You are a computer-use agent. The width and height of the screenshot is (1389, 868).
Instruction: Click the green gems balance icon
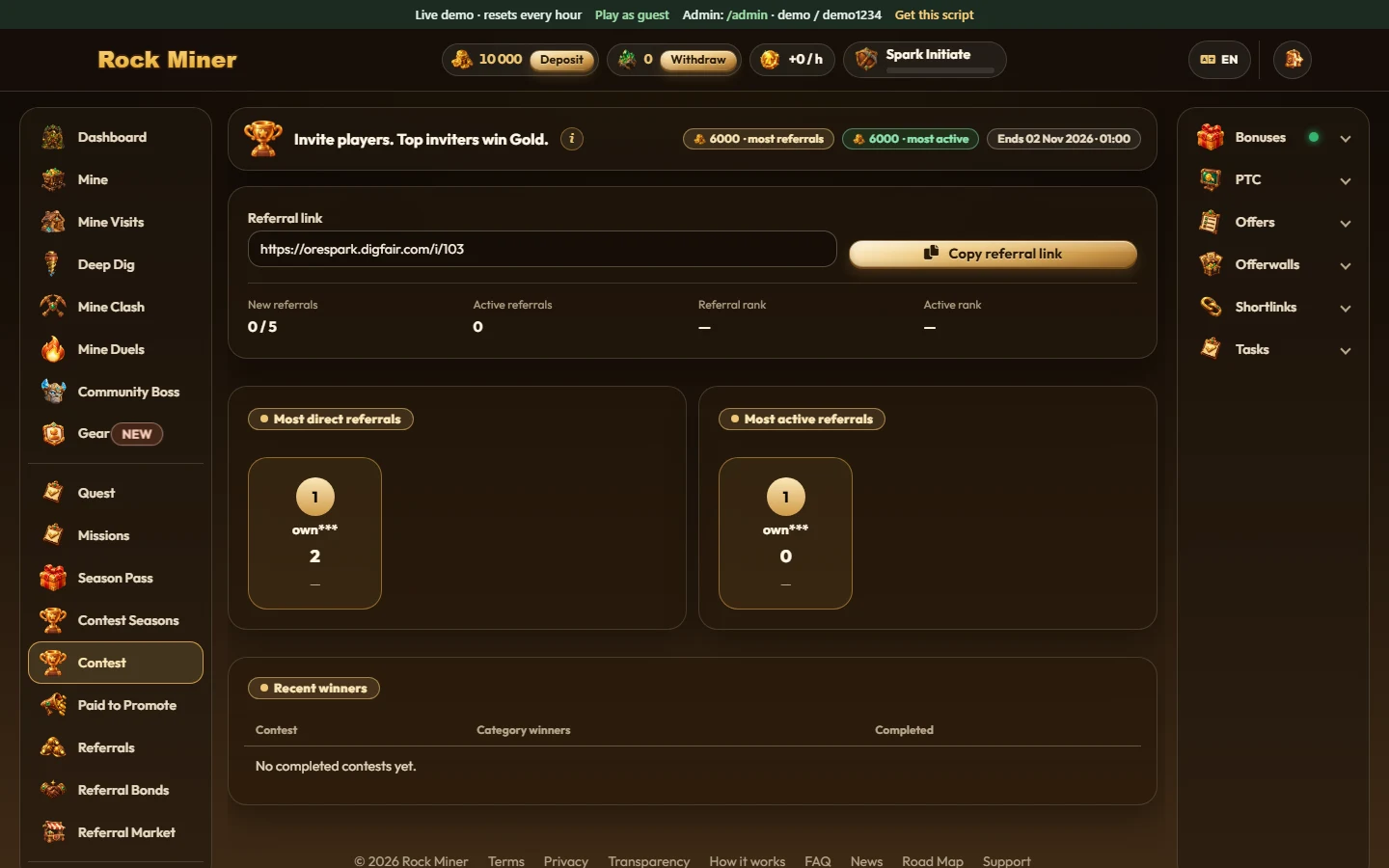(627, 60)
